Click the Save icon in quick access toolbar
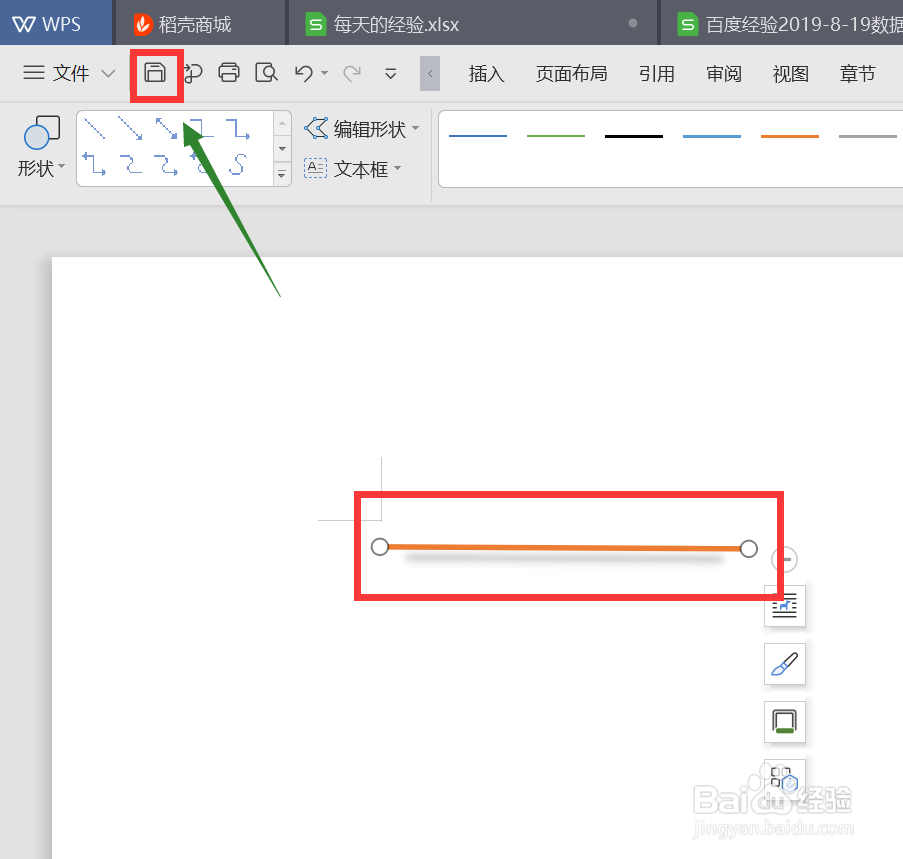Viewport: 903px width, 859px height. (154, 73)
